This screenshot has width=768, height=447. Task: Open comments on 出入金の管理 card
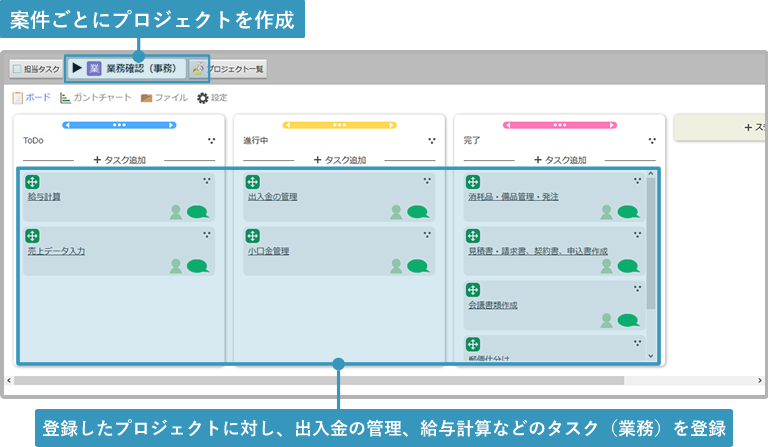point(418,212)
